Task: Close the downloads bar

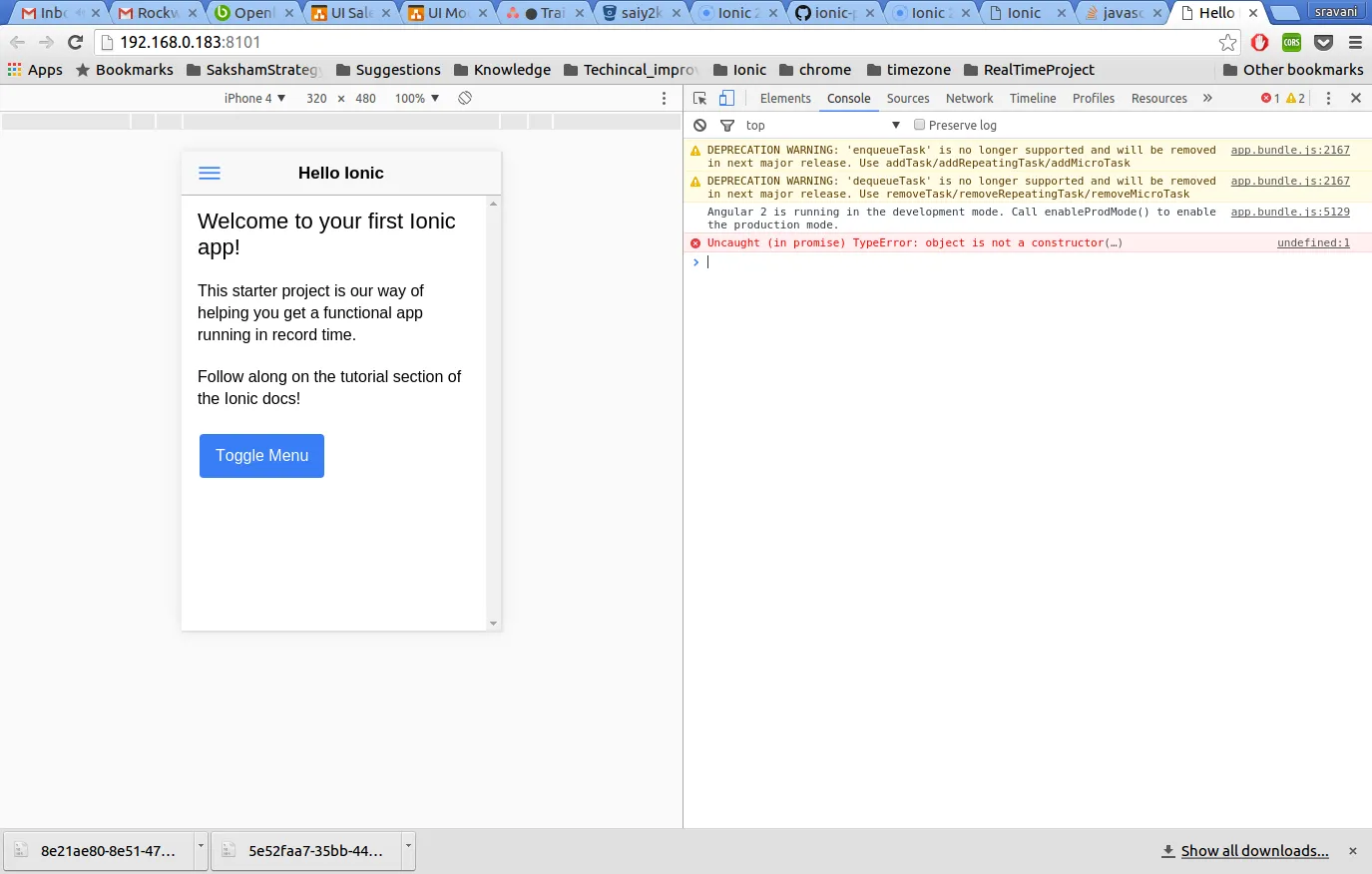Action: pos(1353,851)
